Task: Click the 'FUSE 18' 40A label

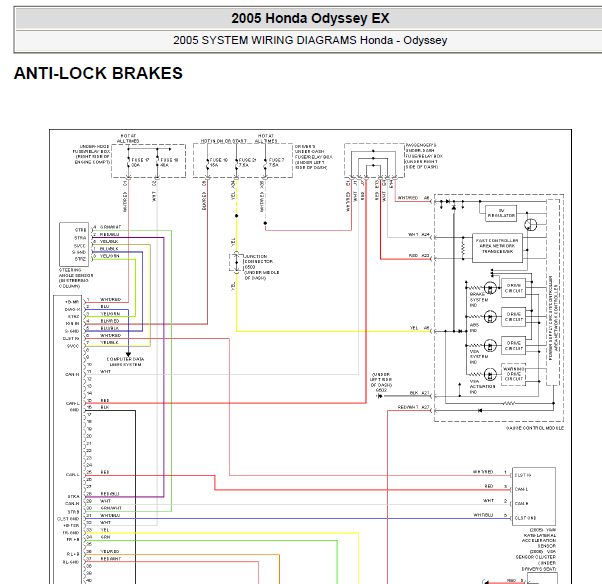Action: point(169,162)
